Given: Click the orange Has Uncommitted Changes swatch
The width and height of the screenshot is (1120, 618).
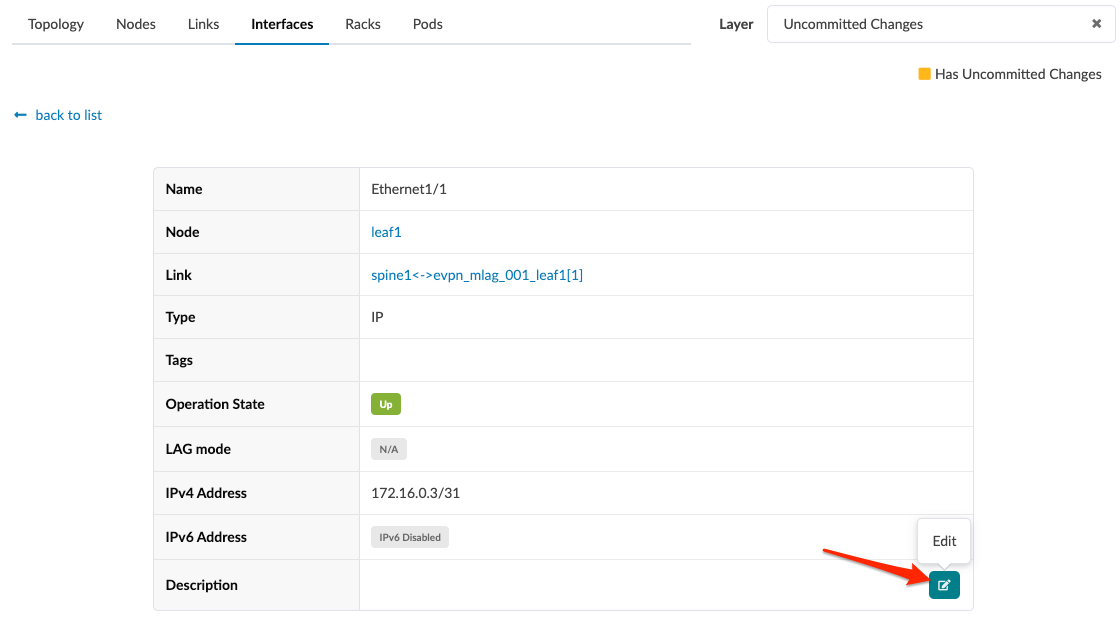Looking at the screenshot, I should [x=924, y=74].
